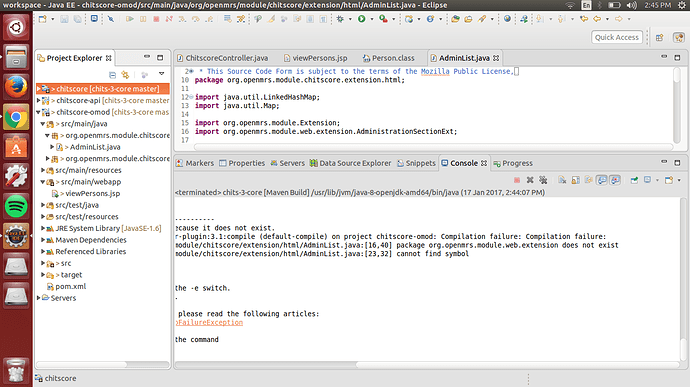The height and width of the screenshot is (387, 690).
Task: Click the Open Web Browser globe icon
Action: tap(507, 19)
